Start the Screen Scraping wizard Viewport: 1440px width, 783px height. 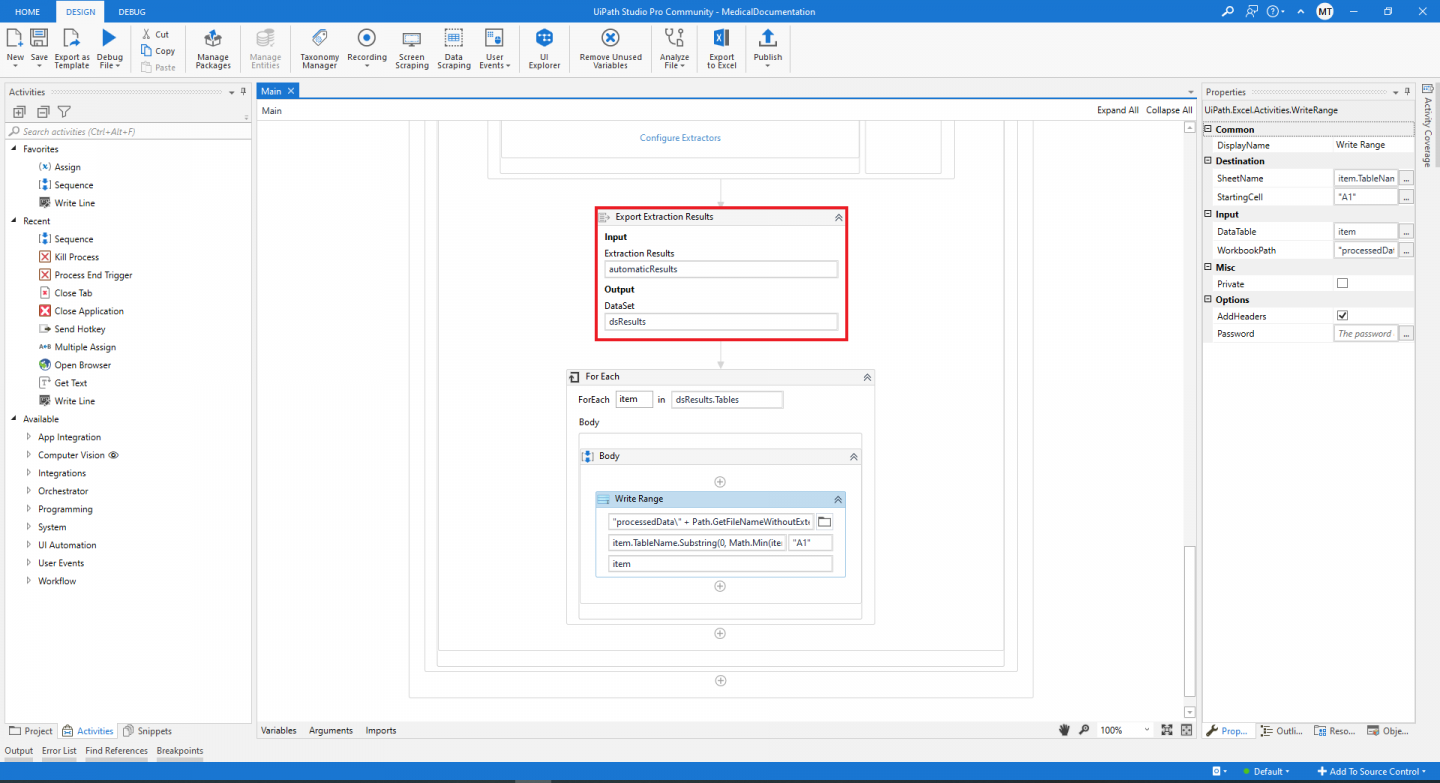click(411, 48)
